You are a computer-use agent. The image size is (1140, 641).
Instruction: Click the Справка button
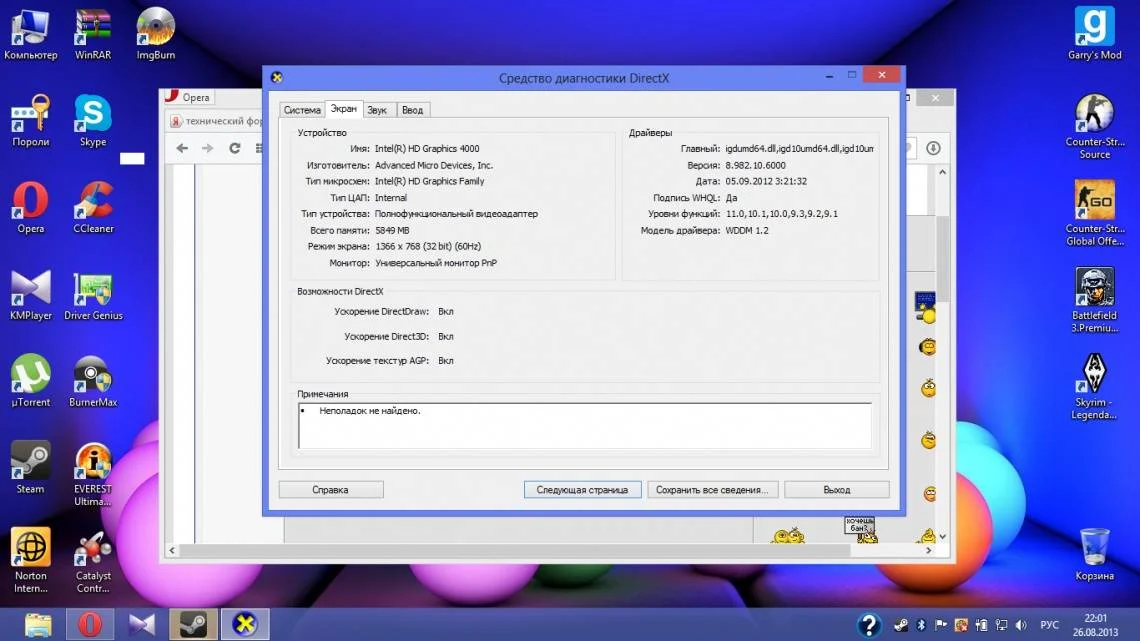[331, 490]
